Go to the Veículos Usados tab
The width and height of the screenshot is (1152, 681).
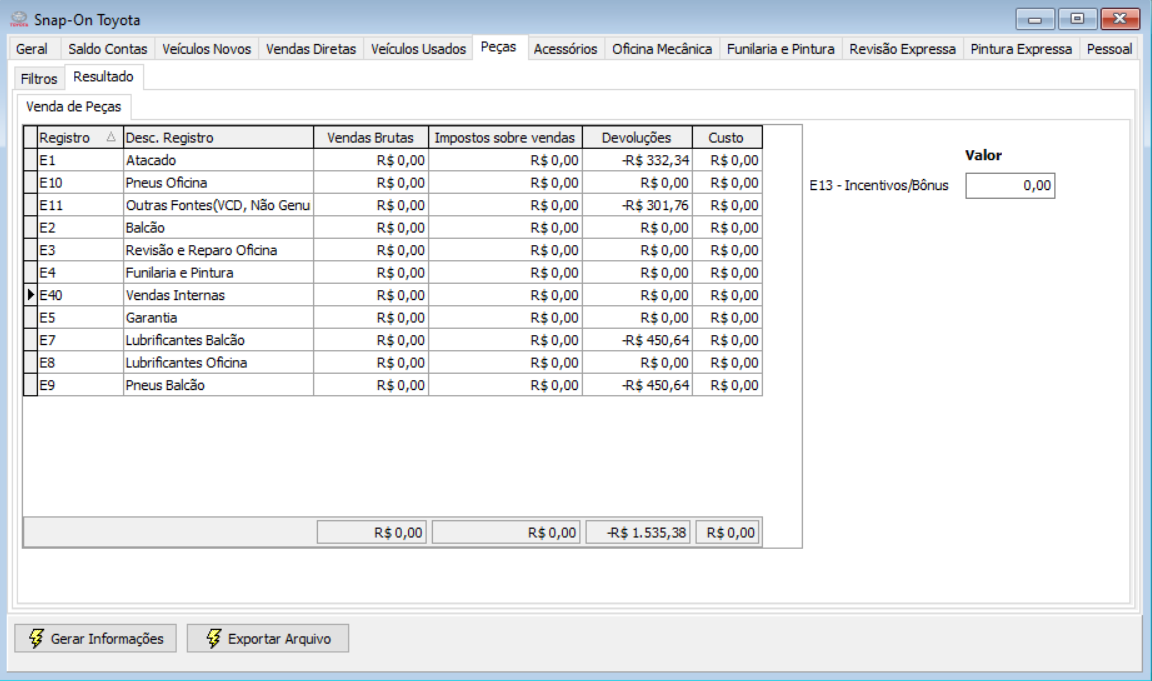(x=418, y=49)
